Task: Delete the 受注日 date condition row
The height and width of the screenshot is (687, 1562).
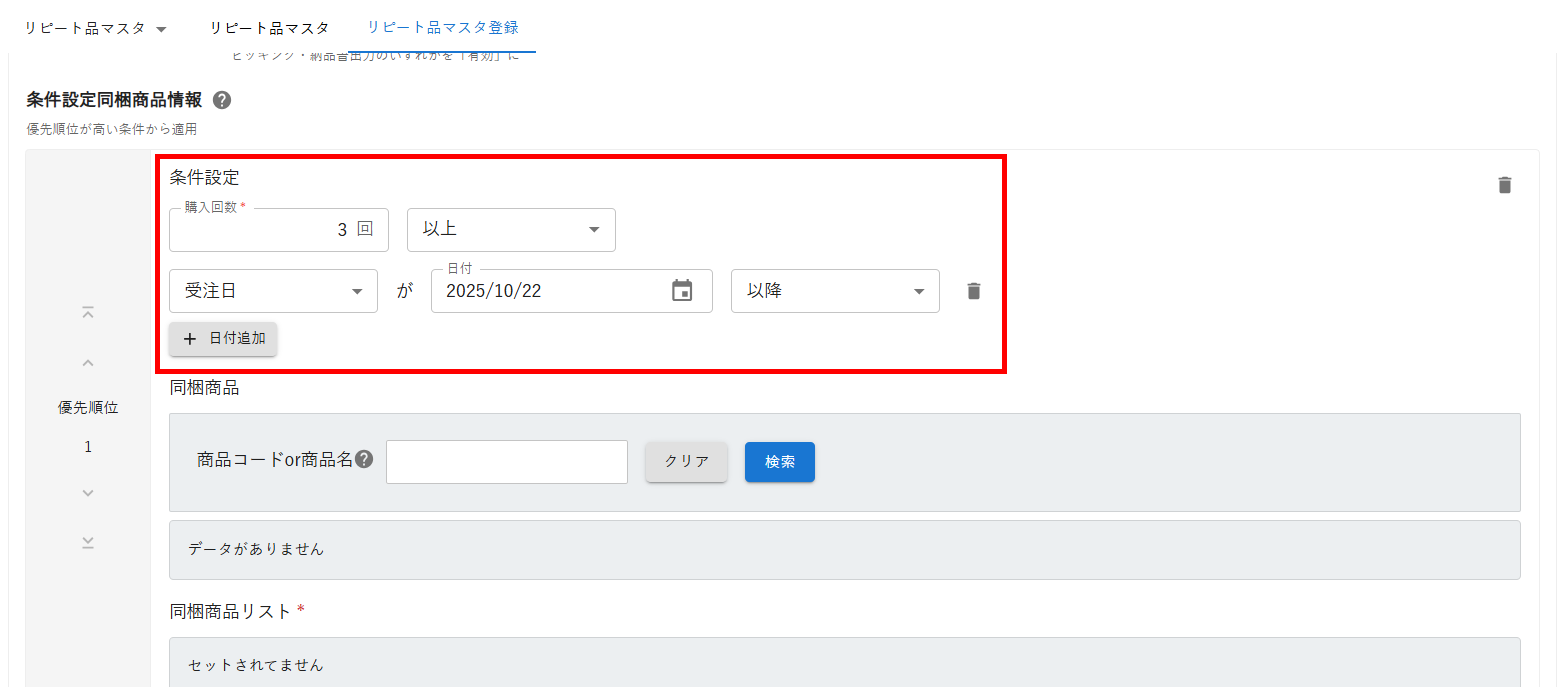Action: 973,291
